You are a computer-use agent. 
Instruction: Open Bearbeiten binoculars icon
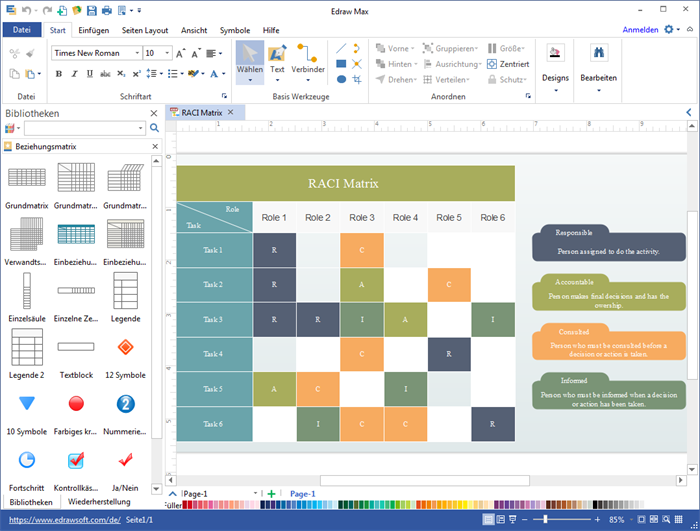pyautogui.click(x=599, y=53)
